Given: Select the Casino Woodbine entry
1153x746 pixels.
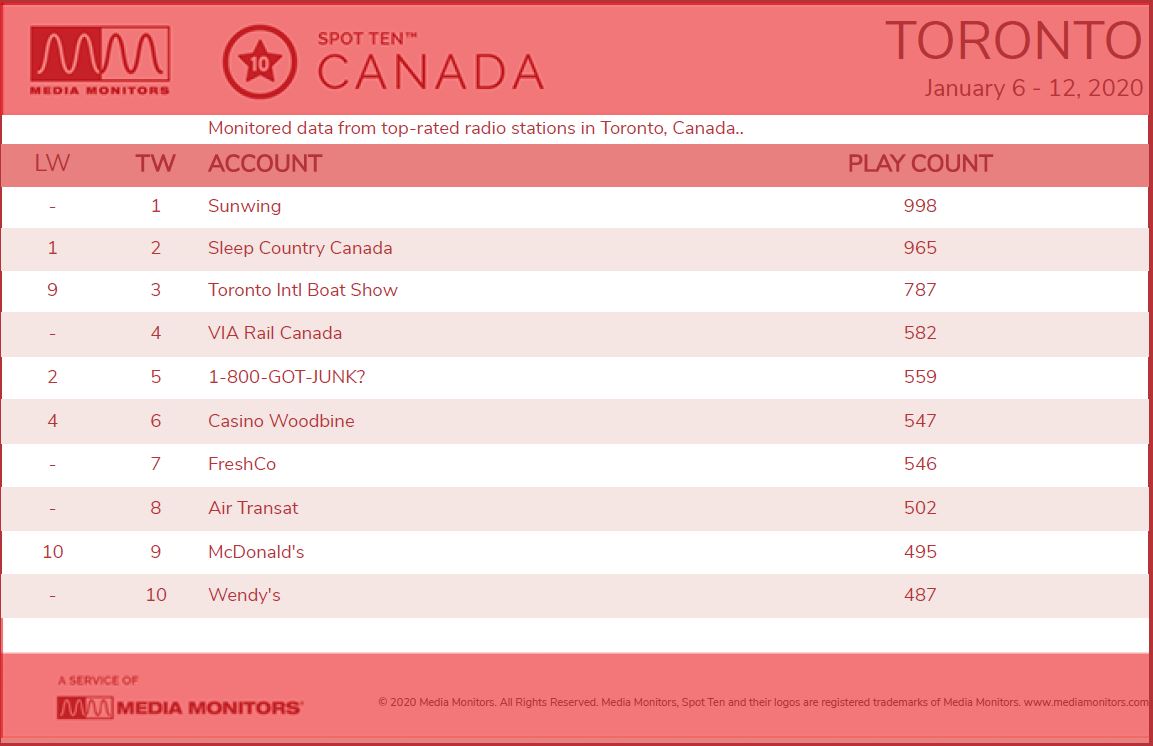Looking at the screenshot, I should (x=282, y=421).
